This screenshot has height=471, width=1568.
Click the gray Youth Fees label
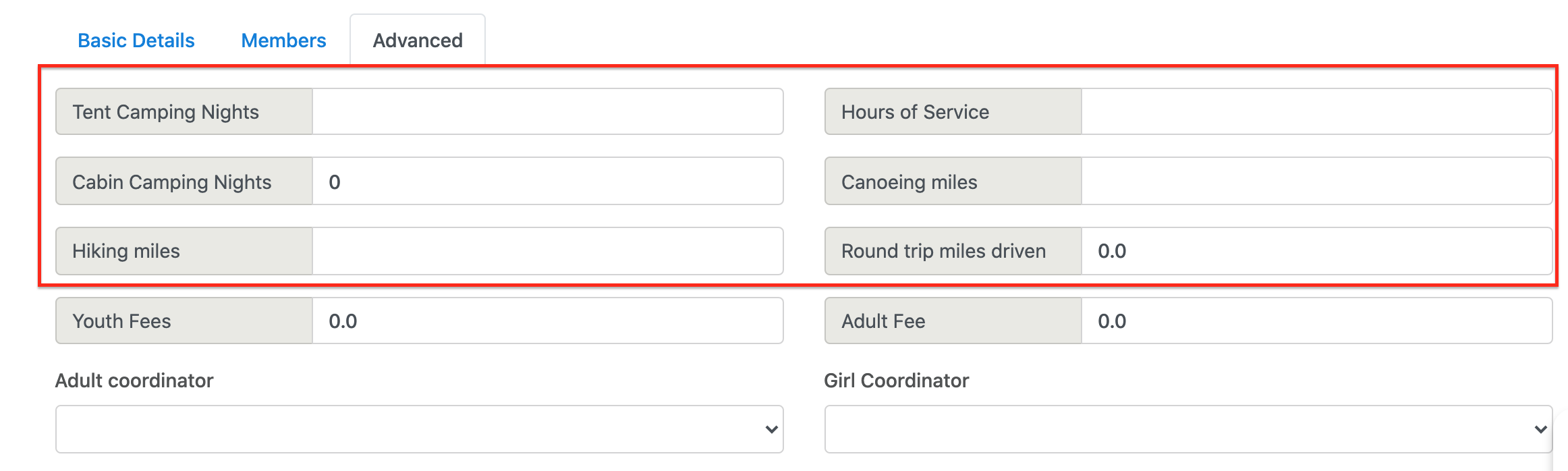tap(121, 321)
